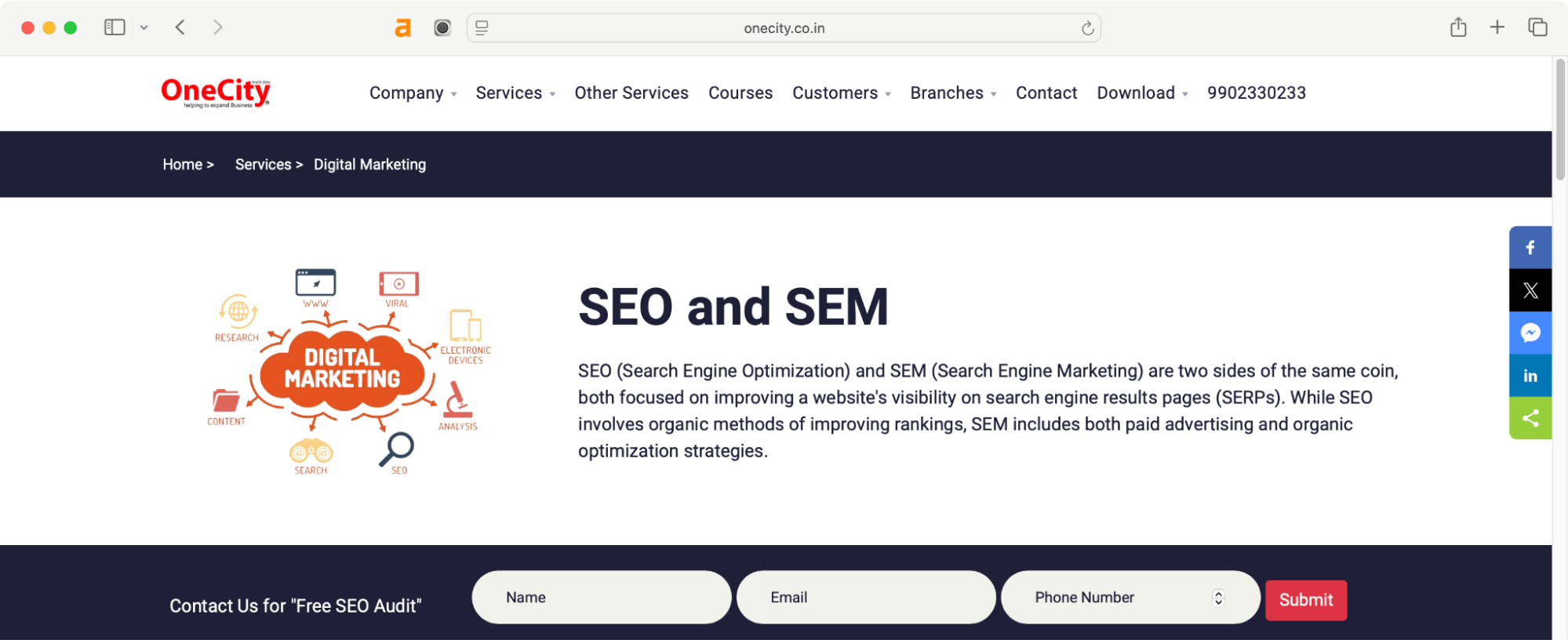Open Messenger sharing option
Viewport: 1568px width, 640px height.
coord(1530,333)
